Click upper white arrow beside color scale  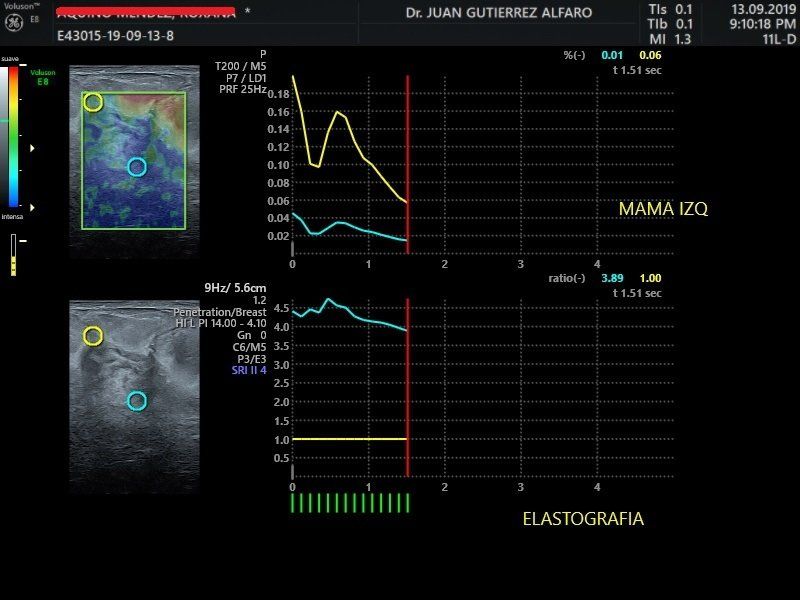tap(32, 148)
